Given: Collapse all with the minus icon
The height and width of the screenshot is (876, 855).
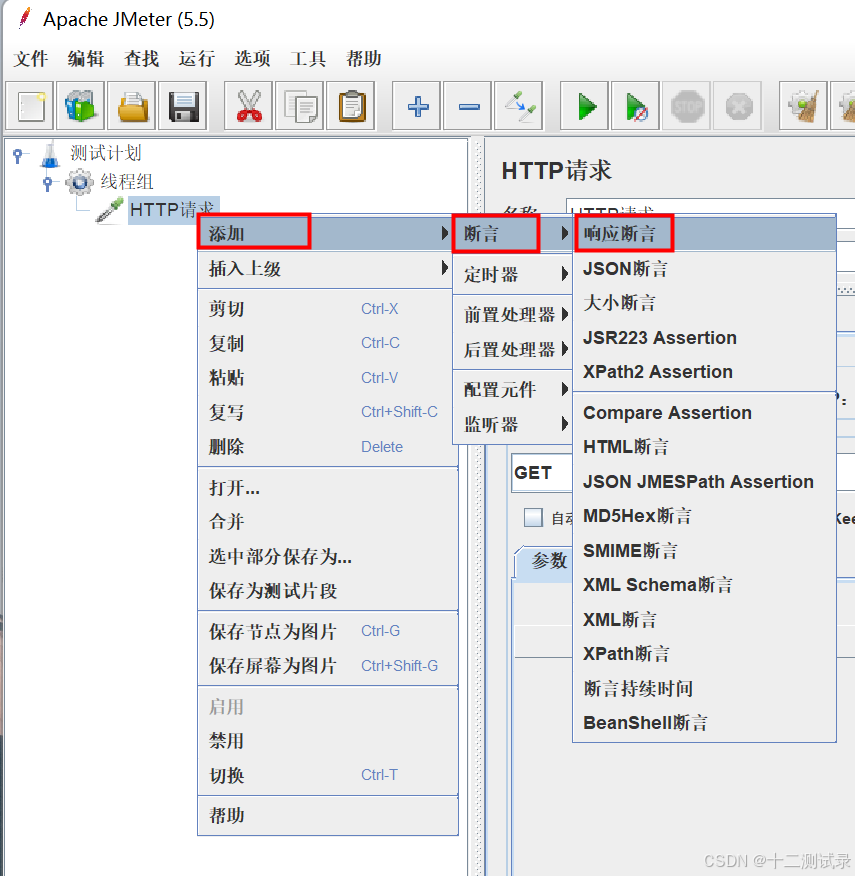Looking at the screenshot, I should 468,106.
